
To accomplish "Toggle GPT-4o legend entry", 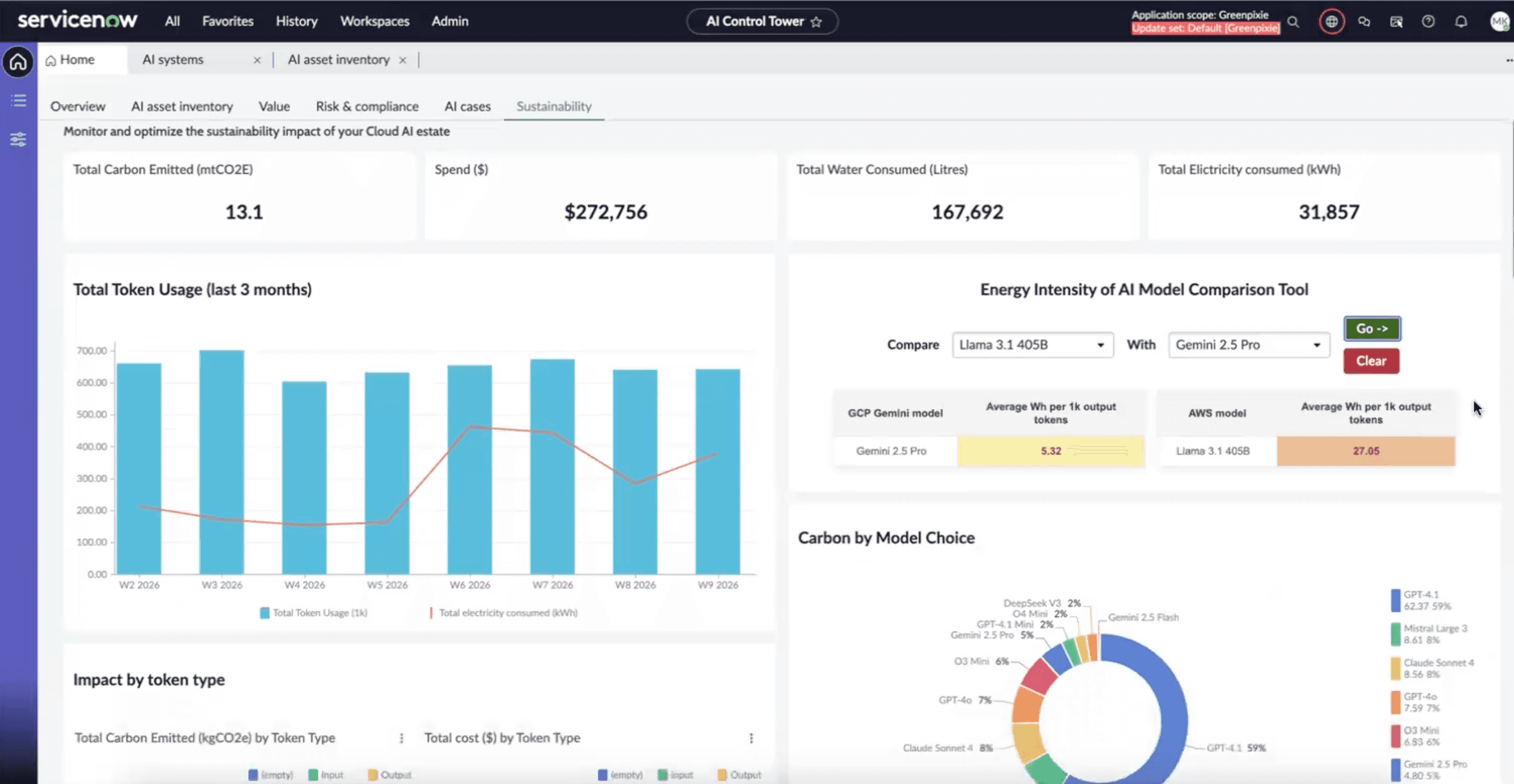I will 1415,702.
